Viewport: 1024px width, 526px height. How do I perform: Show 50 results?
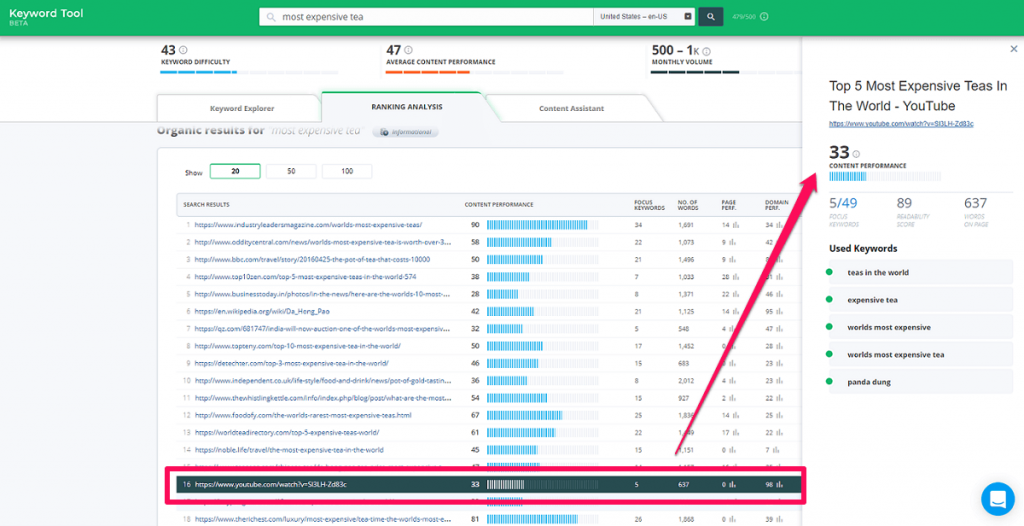coord(291,171)
